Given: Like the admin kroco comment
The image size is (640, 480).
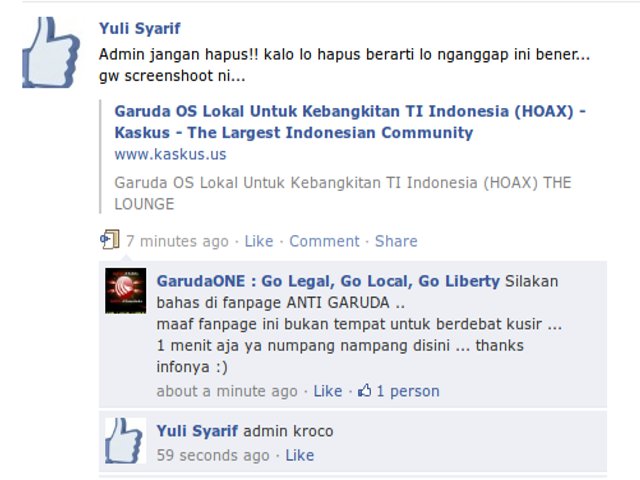Looking at the screenshot, I should [x=300, y=455].
